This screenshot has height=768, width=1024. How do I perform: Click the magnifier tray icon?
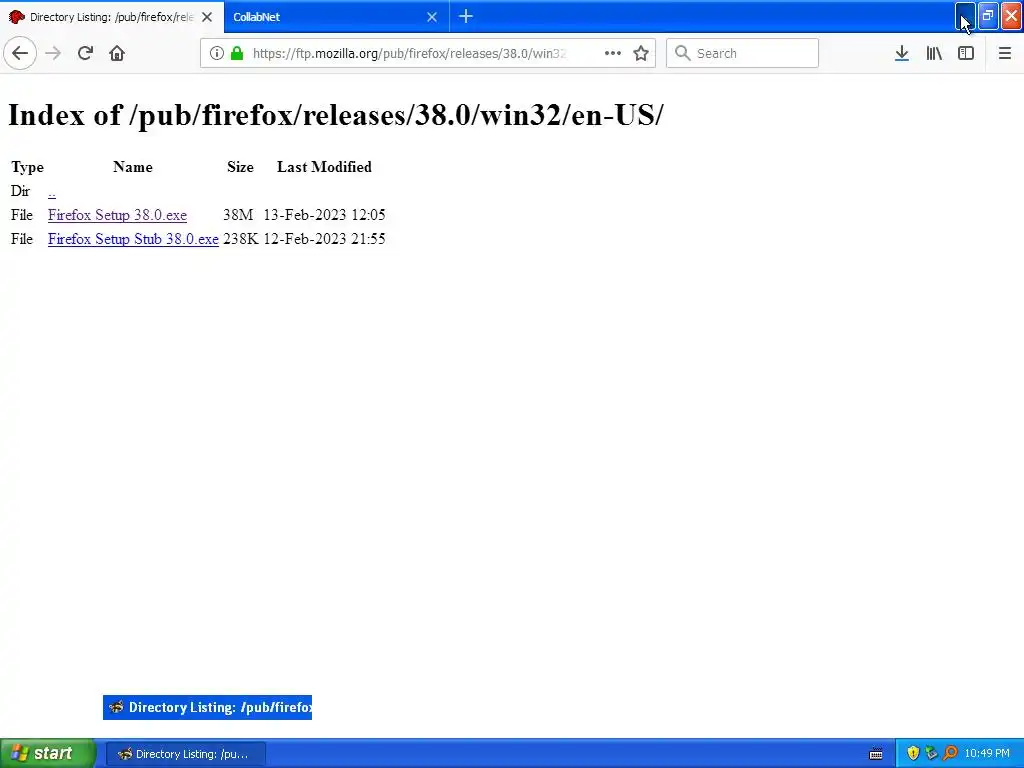click(950, 754)
